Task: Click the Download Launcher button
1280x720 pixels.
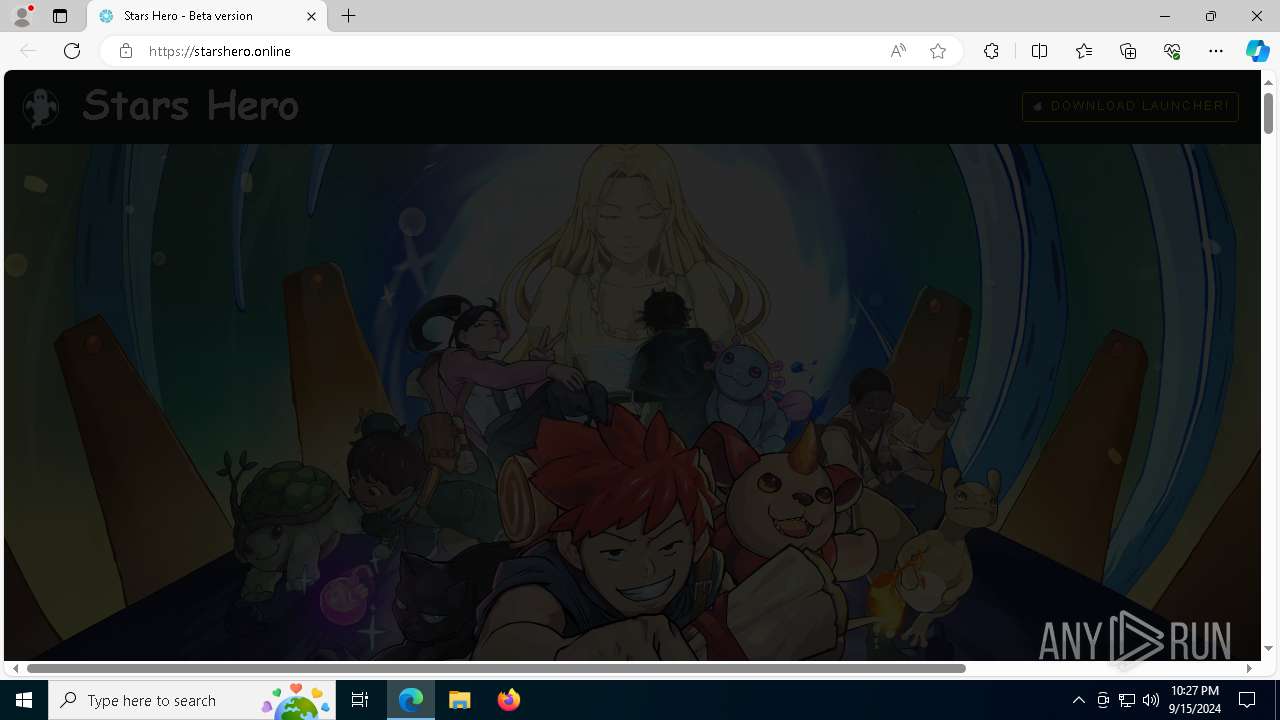Action: [1130, 106]
